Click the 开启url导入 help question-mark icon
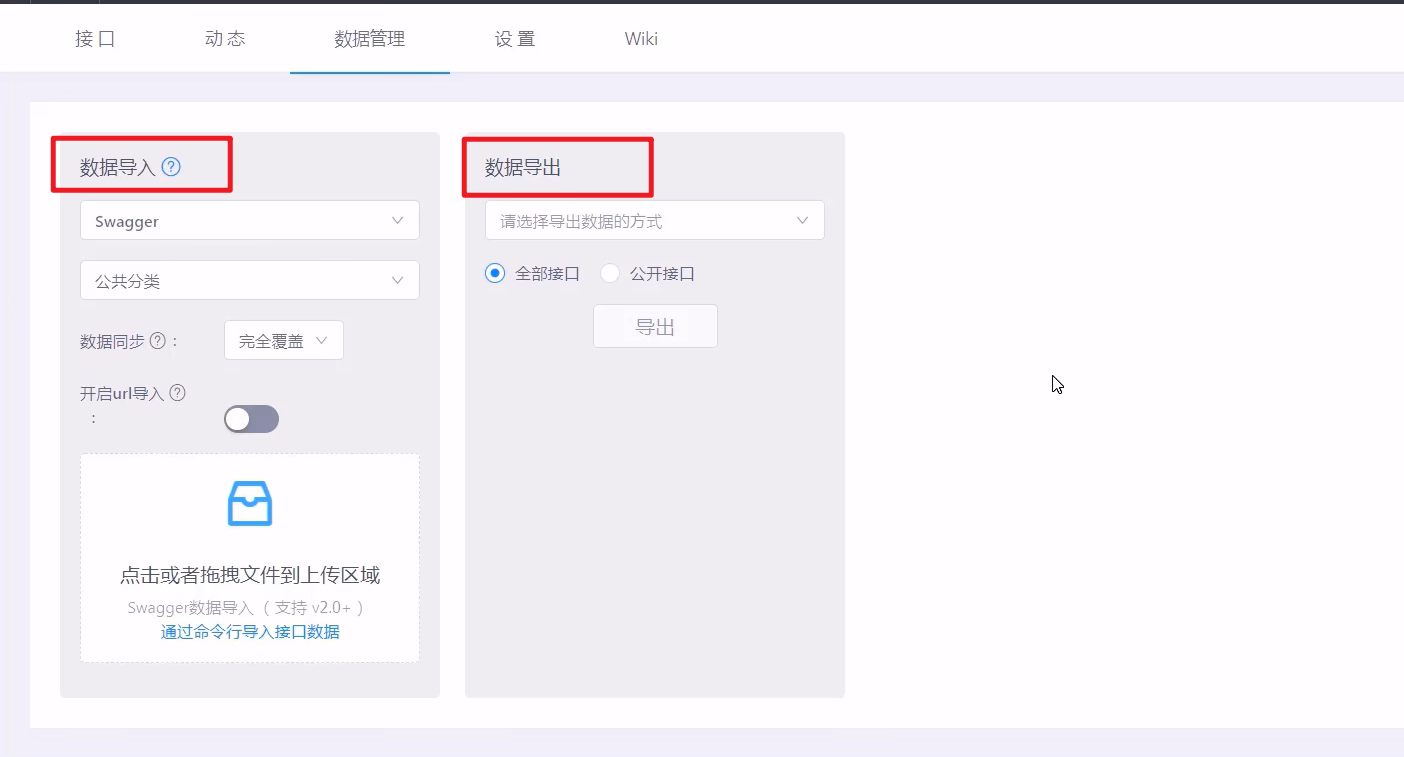1404x757 pixels. 177,393
